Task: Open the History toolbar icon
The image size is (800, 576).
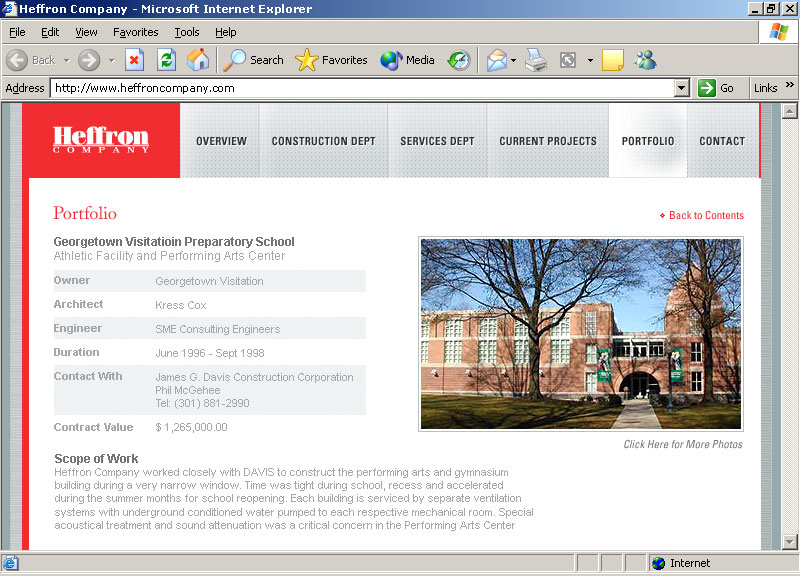Action: pos(458,60)
